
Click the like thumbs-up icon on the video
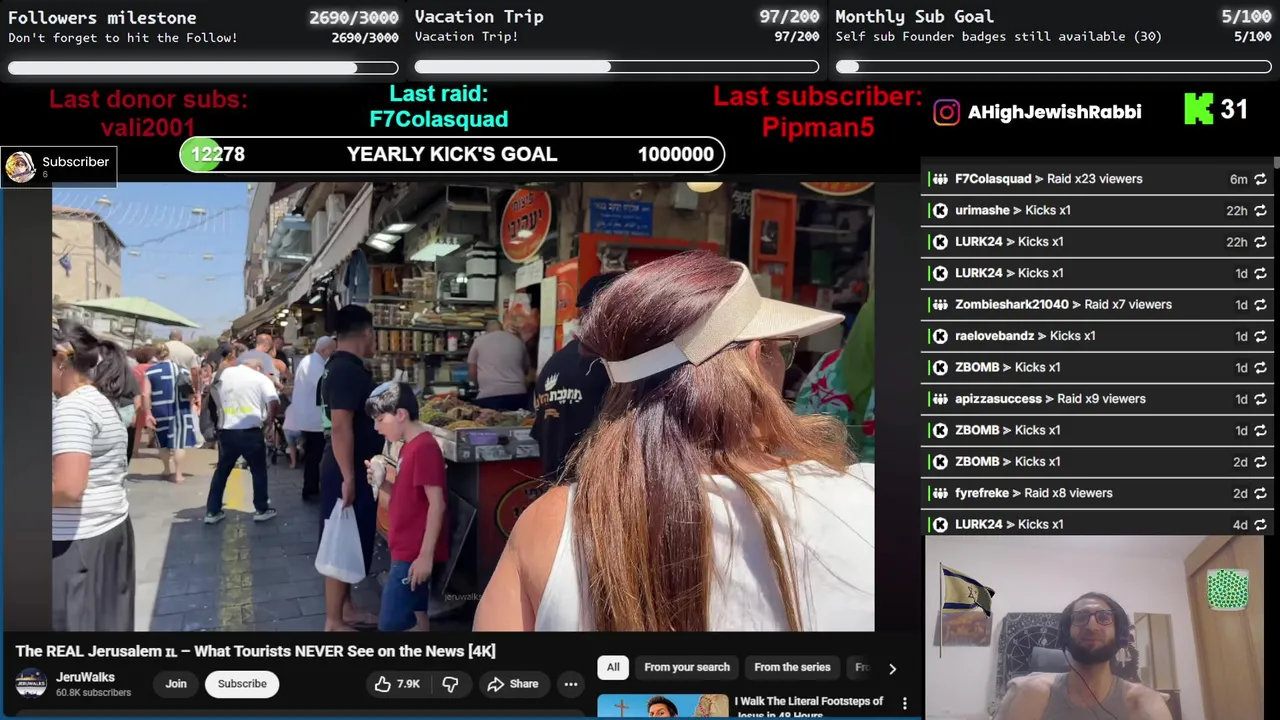pyautogui.click(x=382, y=684)
